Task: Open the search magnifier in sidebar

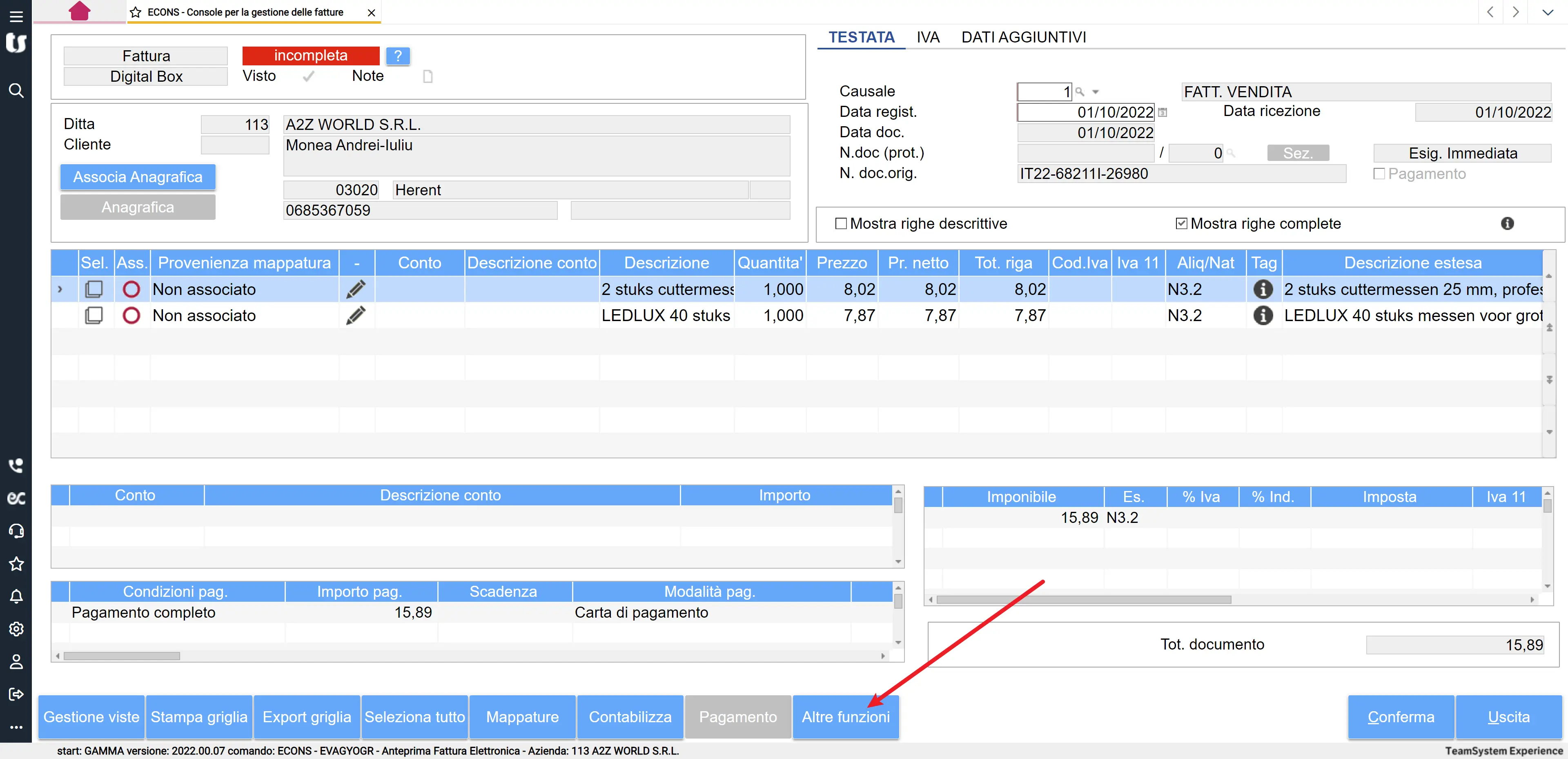Action: pyautogui.click(x=16, y=91)
